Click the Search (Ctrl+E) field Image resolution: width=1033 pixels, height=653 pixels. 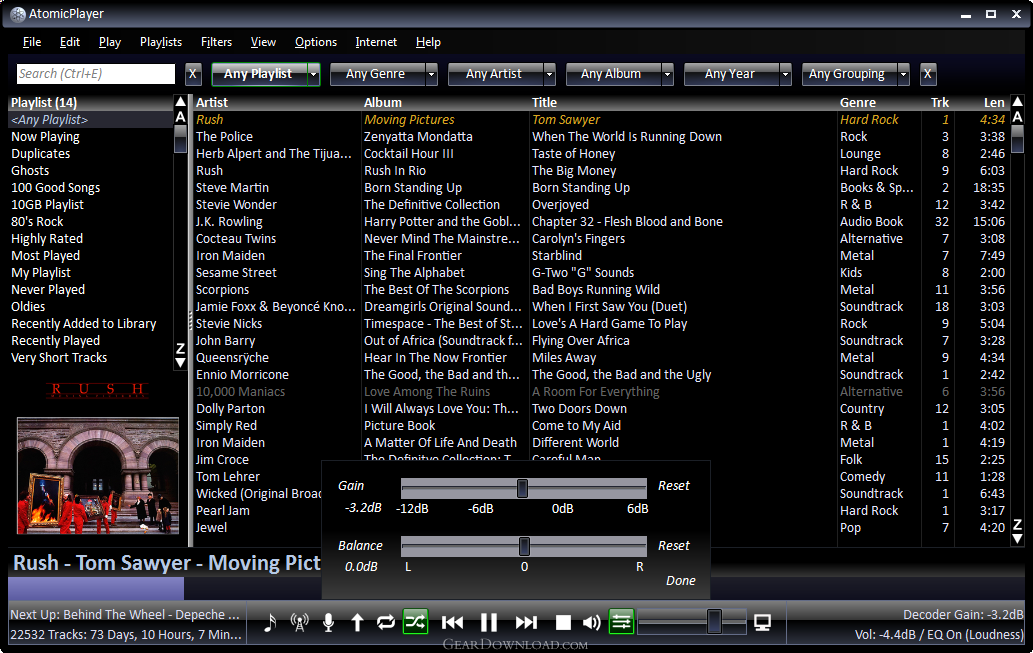tap(96, 74)
